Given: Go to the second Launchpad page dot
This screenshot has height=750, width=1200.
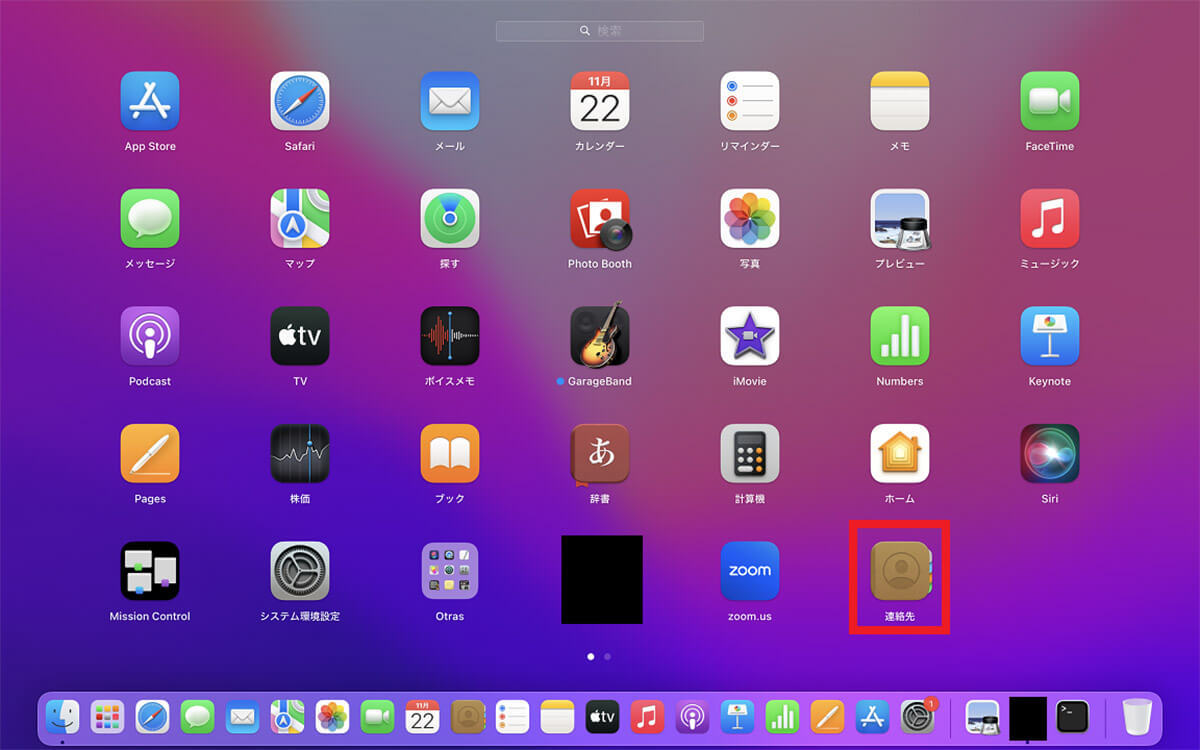Looking at the screenshot, I should (608, 657).
